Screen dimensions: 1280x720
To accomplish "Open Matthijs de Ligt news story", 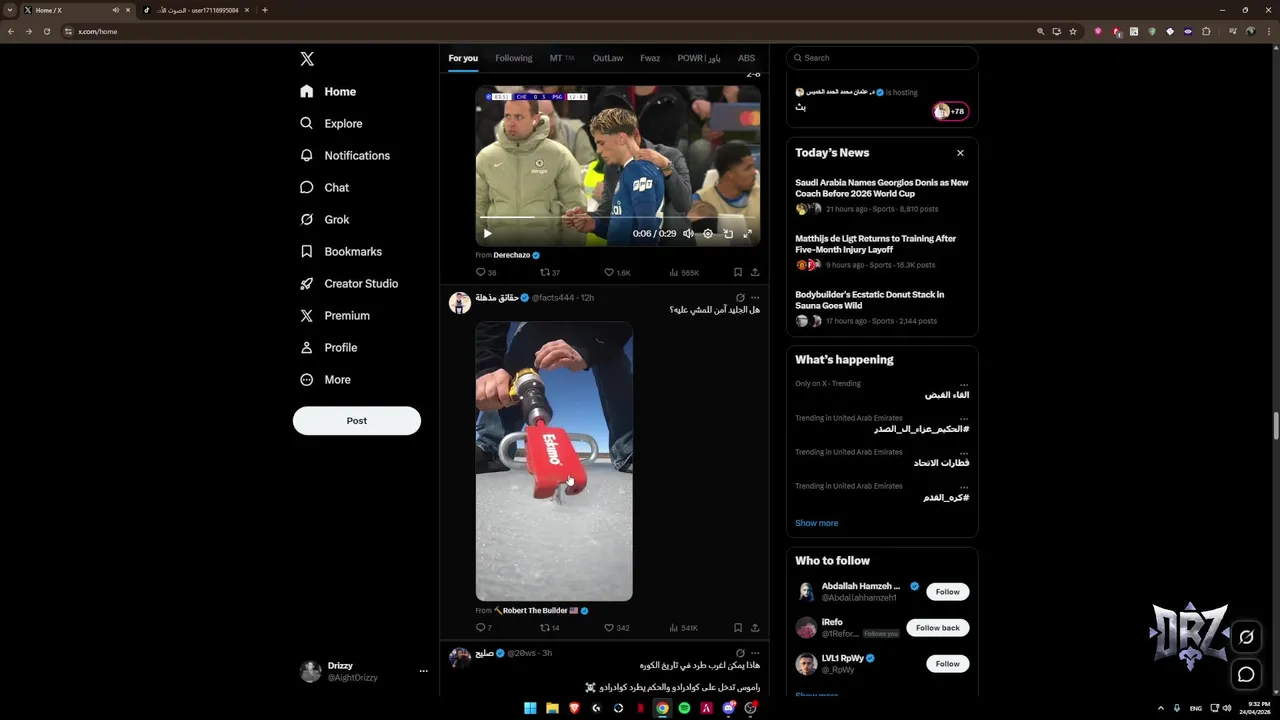I will [882, 252].
